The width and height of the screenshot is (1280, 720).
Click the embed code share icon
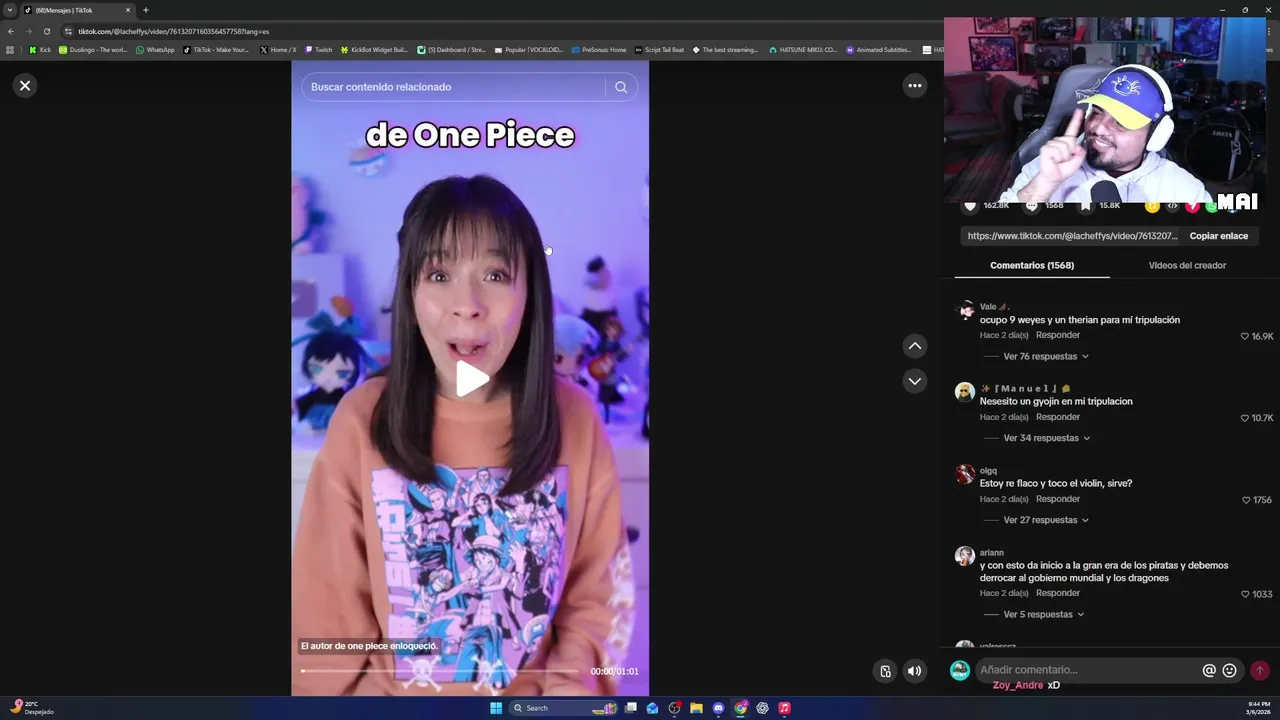tap(1172, 206)
